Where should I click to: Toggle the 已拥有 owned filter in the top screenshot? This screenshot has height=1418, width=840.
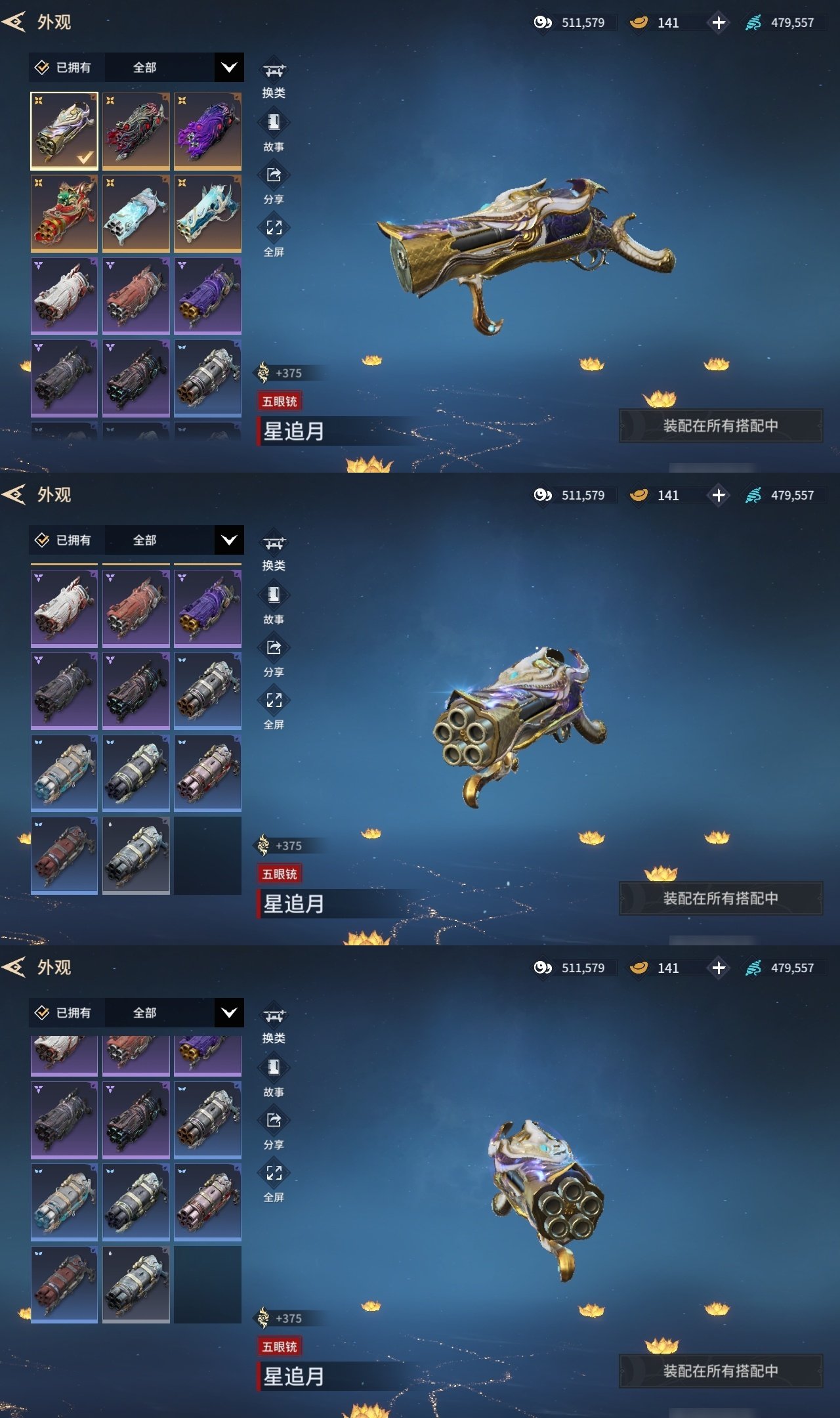click(x=64, y=67)
